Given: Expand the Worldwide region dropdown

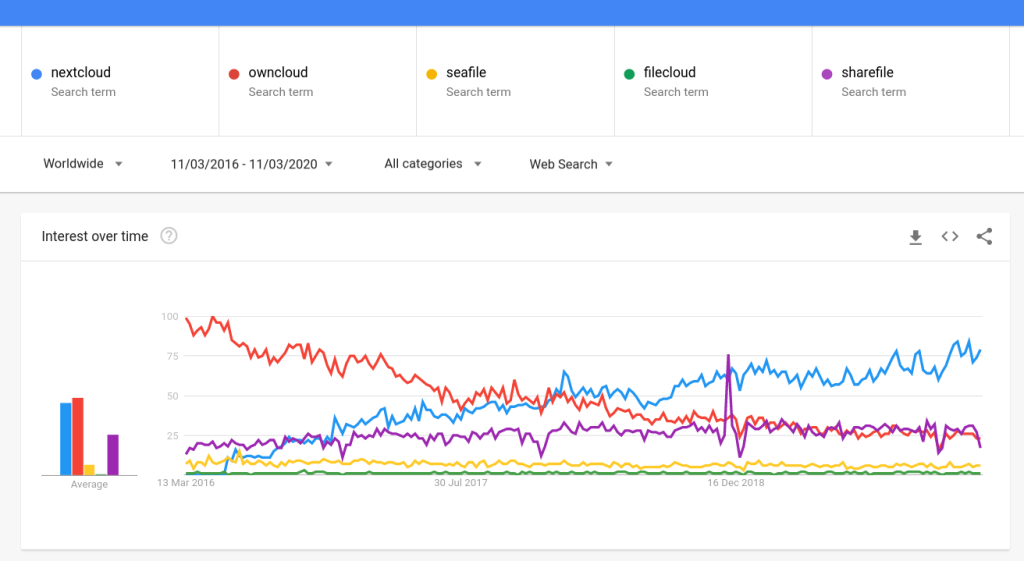Looking at the screenshot, I should (x=83, y=164).
